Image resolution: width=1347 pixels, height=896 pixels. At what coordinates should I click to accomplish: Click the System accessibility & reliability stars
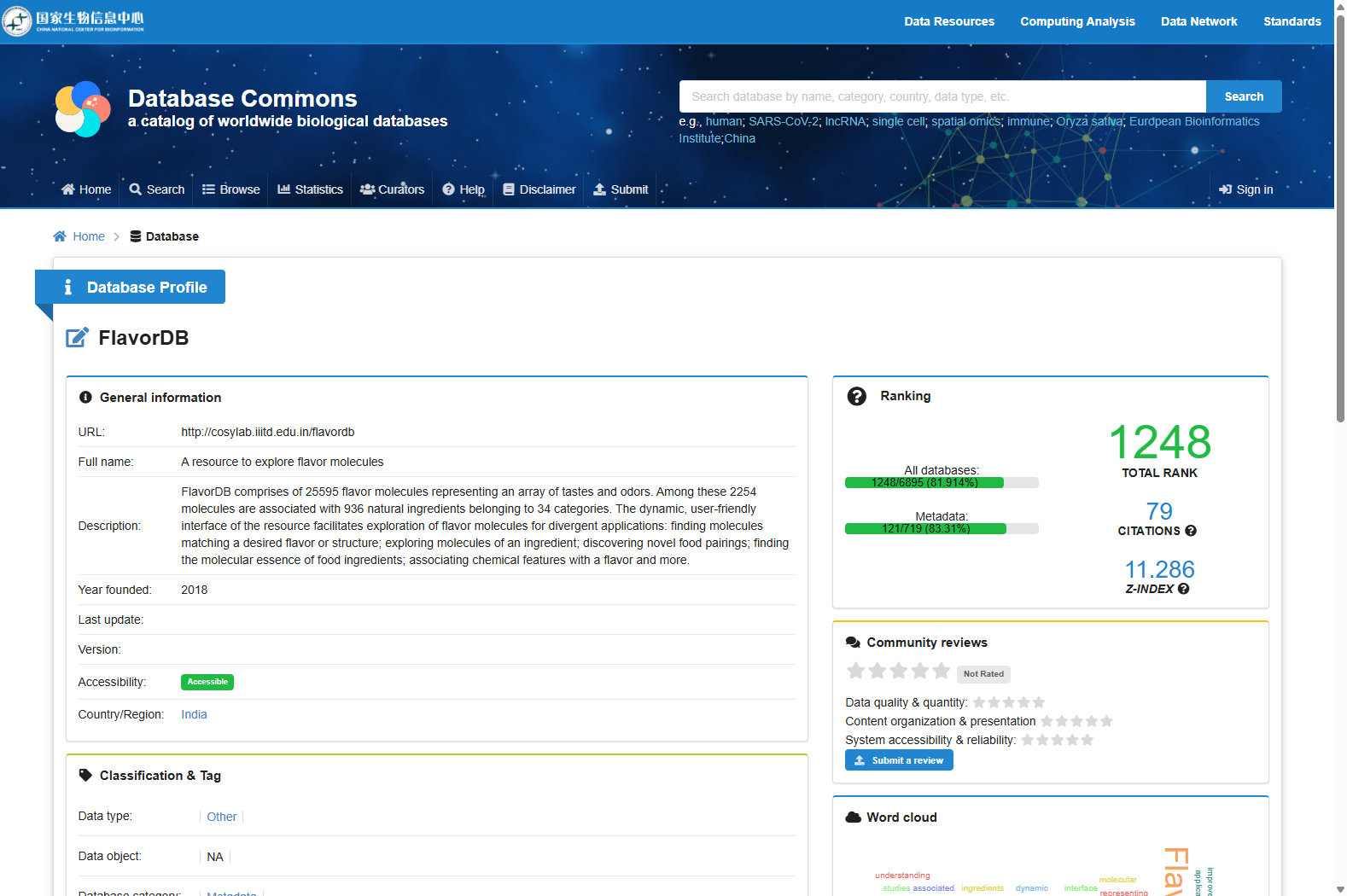(x=1058, y=740)
